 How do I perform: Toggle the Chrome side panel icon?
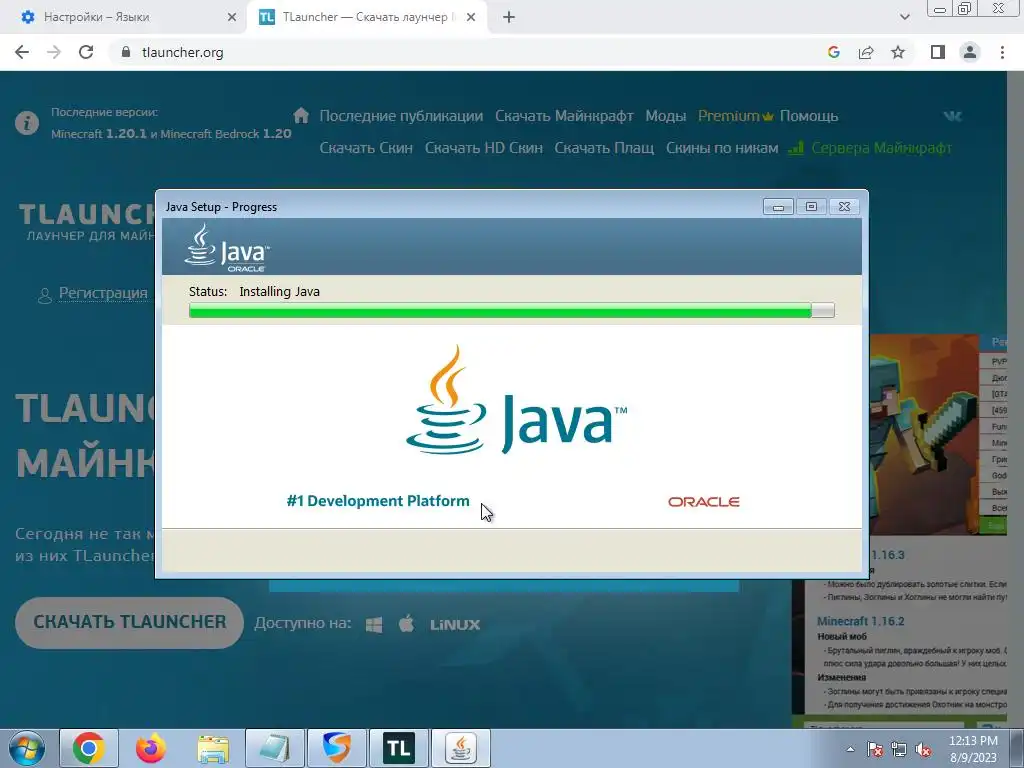(x=938, y=52)
